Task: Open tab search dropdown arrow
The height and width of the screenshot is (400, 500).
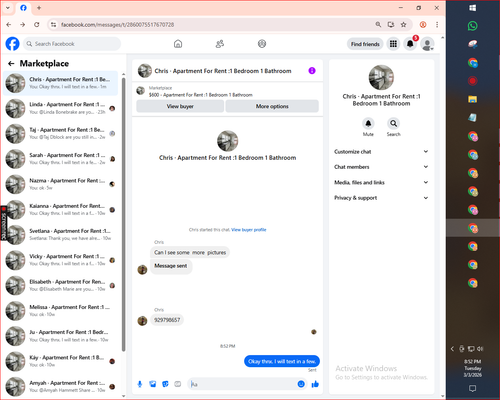Action: coord(8,8)
